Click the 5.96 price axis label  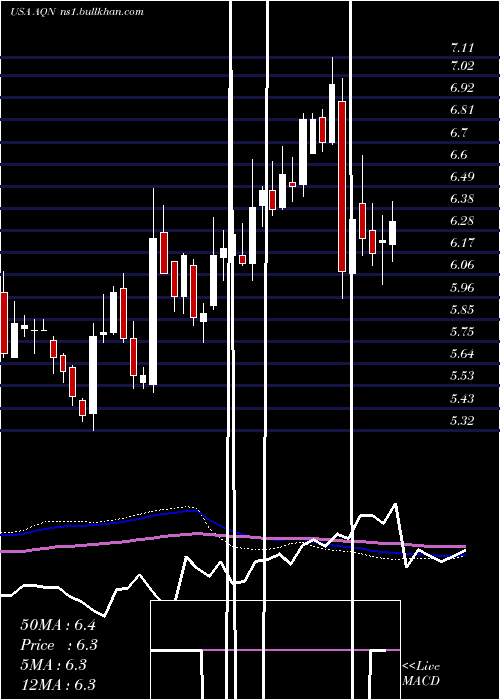tap(462, 288)
